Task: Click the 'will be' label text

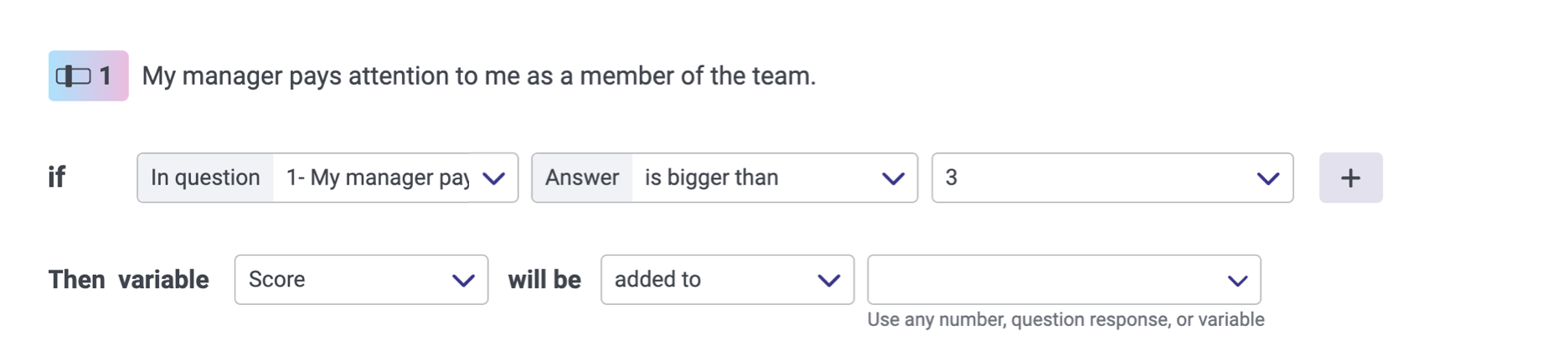Action: (544, 280)
